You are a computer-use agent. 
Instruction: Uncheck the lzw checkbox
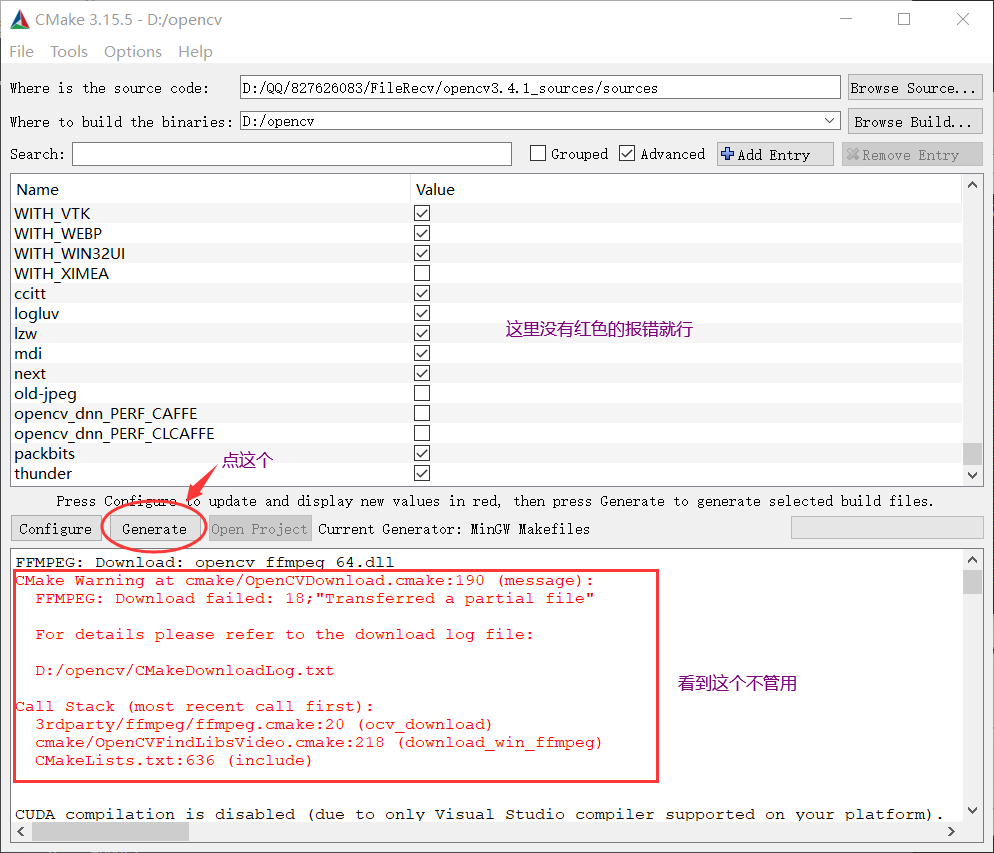[422, 333]
